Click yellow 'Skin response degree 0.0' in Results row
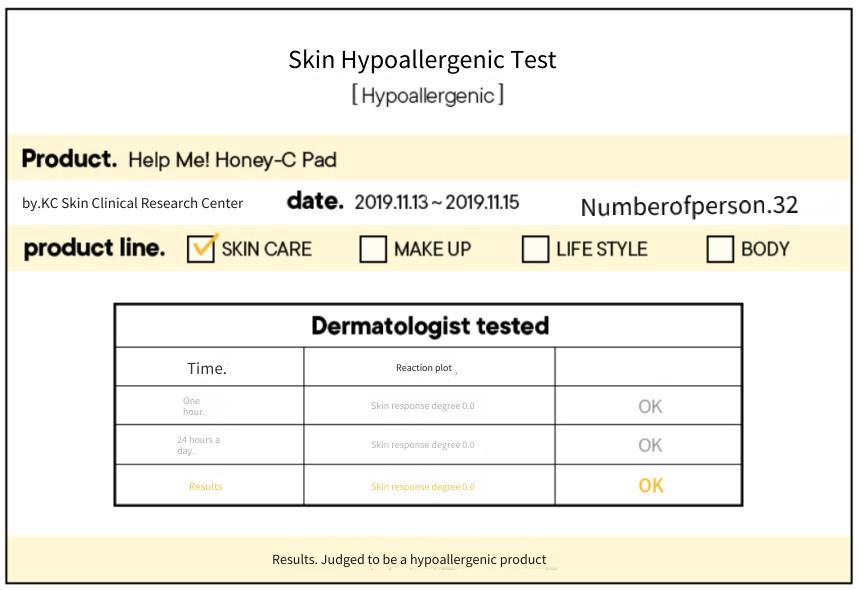Image resolution: width=860 pixels, height=590 pixels. pyautogui.click(x=422, y=487)
